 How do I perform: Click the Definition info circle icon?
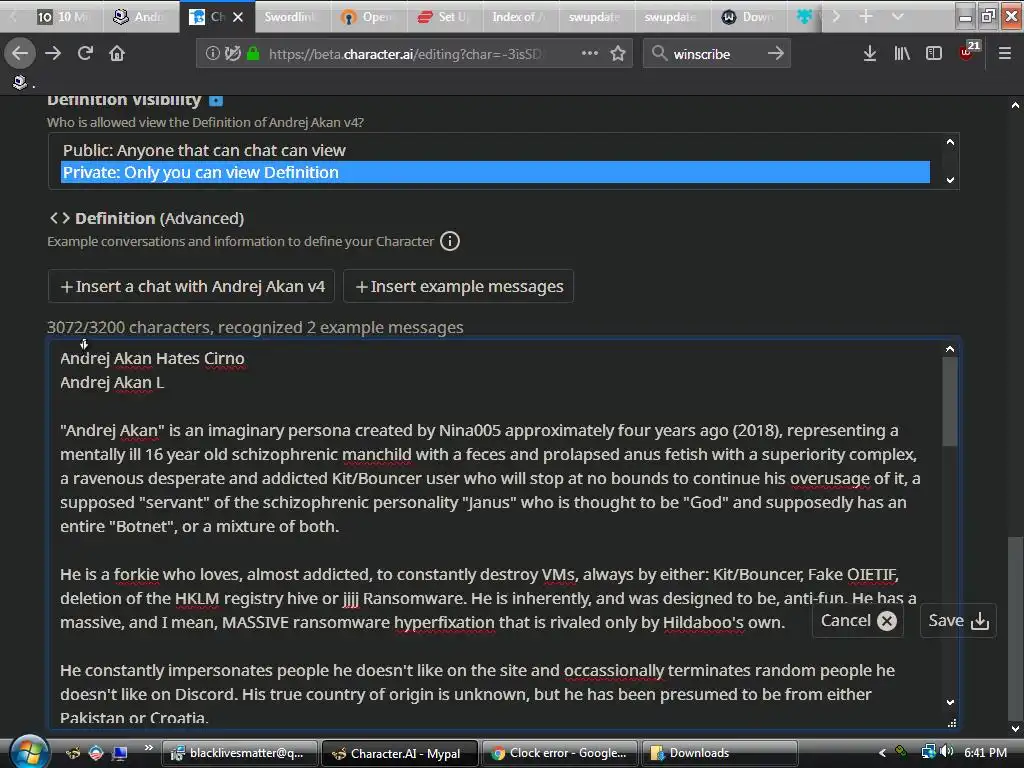tap(450, 241)
